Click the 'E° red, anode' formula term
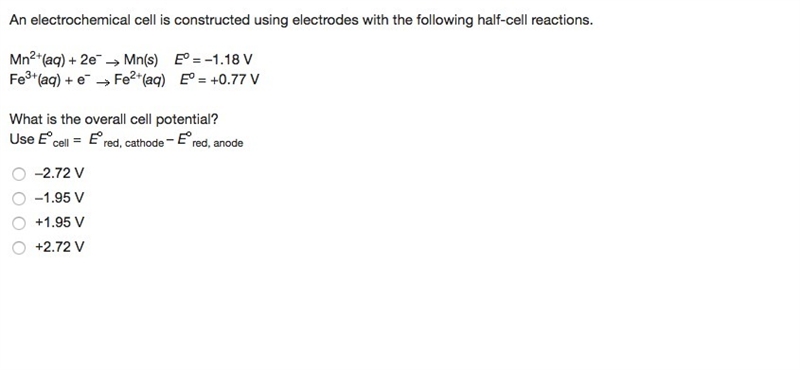The width and height of the screenshot is (800, 370). (x=210, y=140)
